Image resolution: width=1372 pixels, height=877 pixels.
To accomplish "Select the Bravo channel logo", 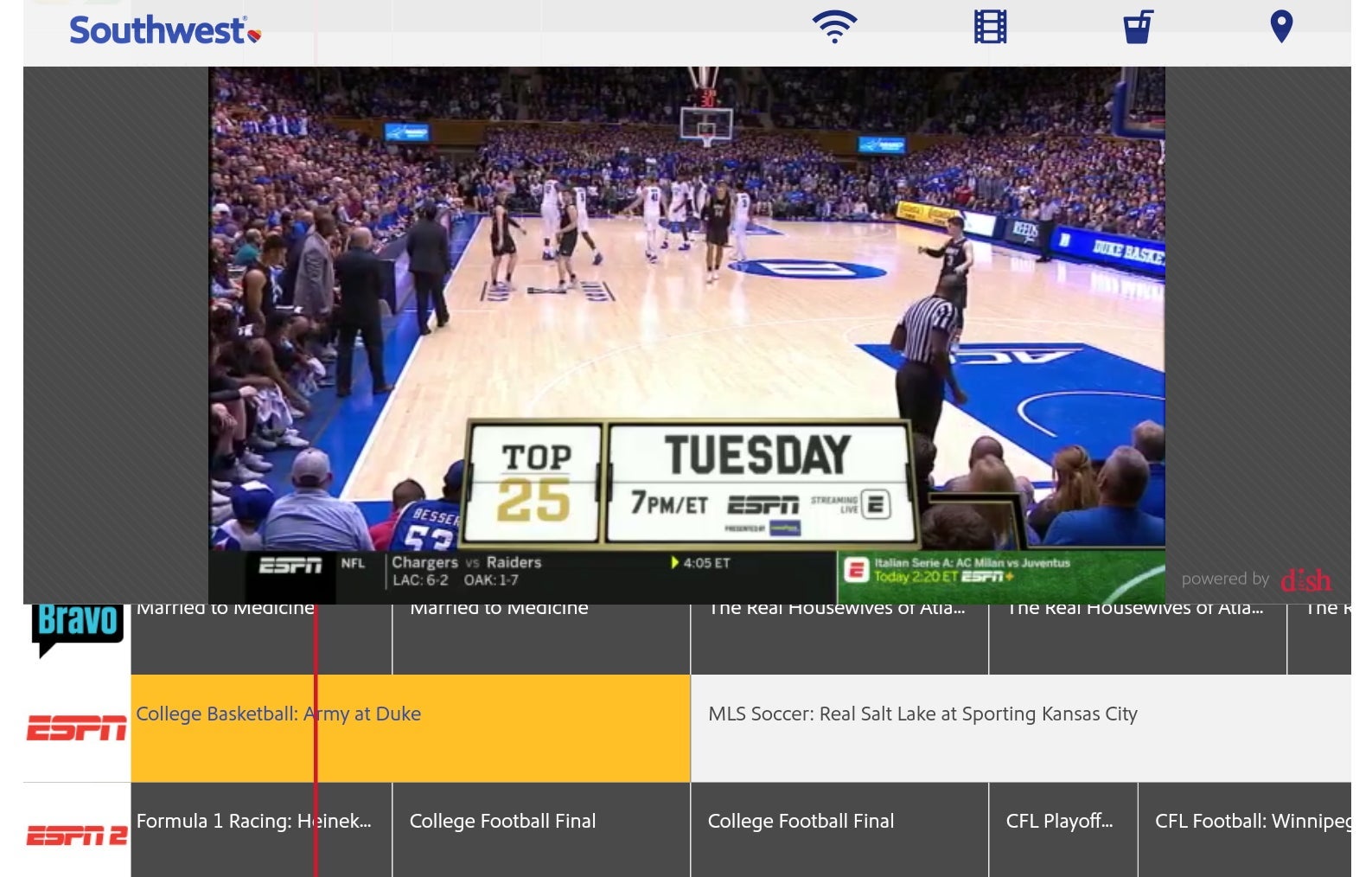I will [77, 630].
